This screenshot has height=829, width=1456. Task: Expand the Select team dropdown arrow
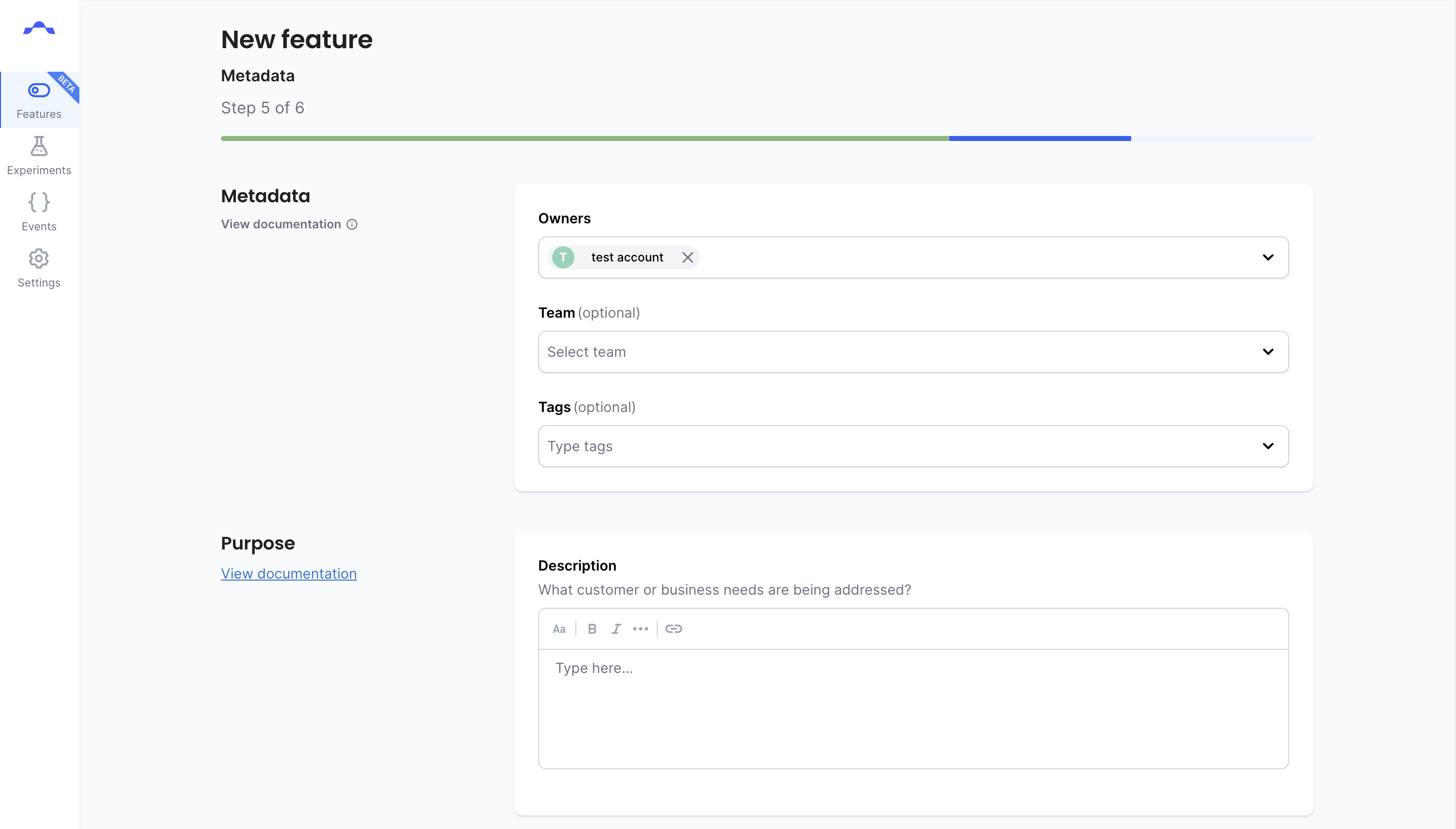point(1267,352)
